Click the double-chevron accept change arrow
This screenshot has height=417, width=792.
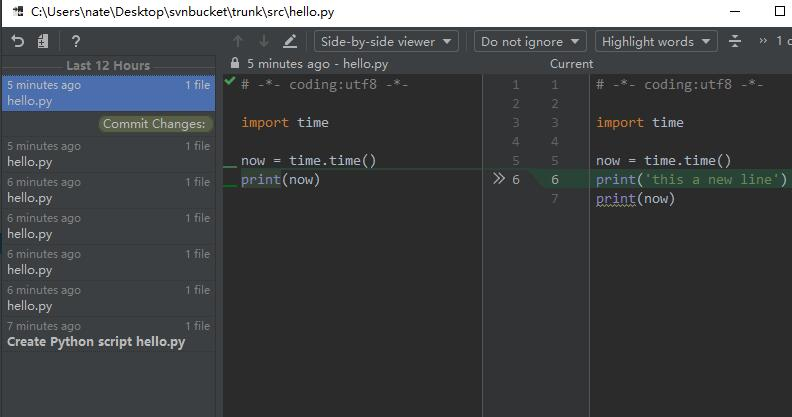click(499, 179)
